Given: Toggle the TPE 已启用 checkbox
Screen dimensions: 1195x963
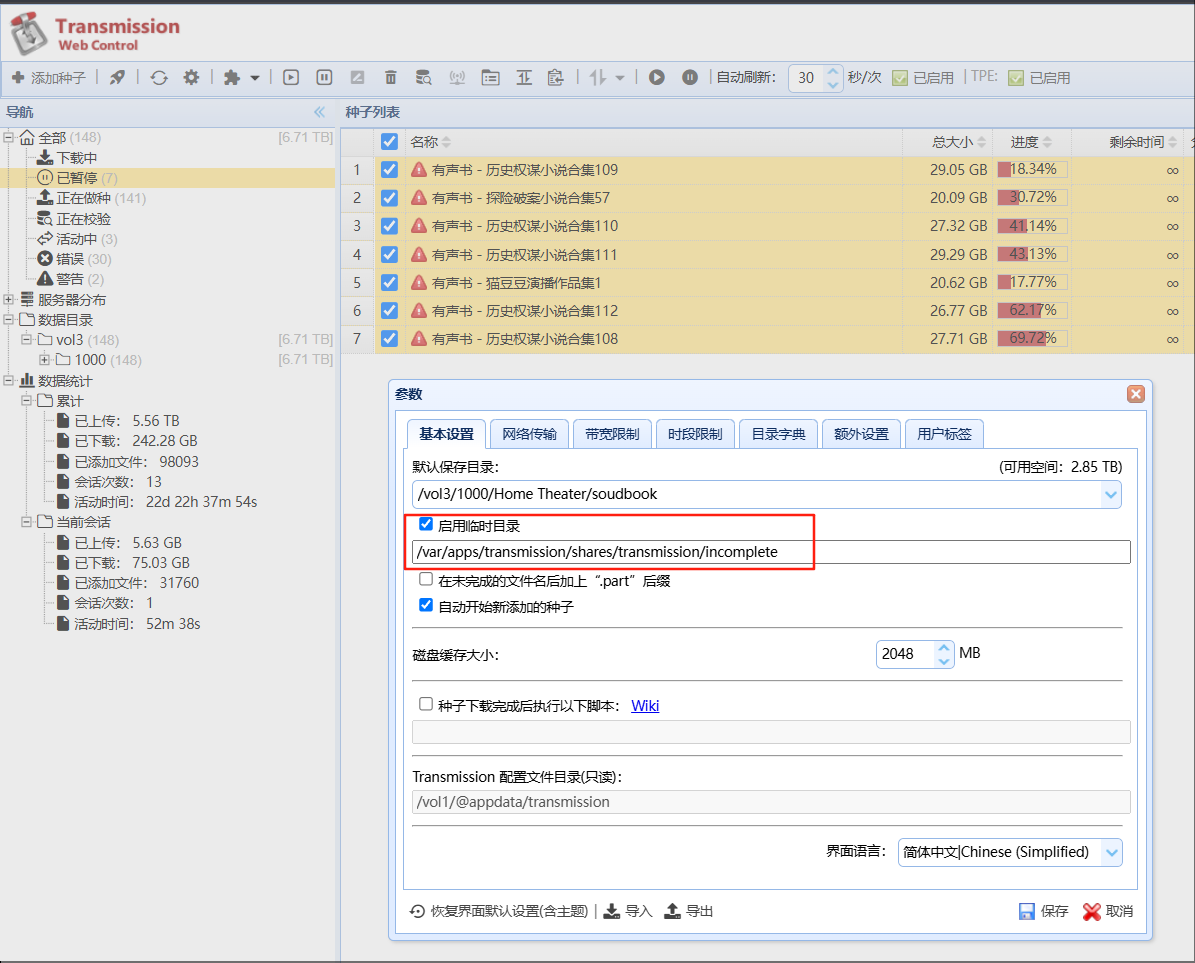Looking at the screenshot, I should pyautogui.click(x=1016, y=78).
